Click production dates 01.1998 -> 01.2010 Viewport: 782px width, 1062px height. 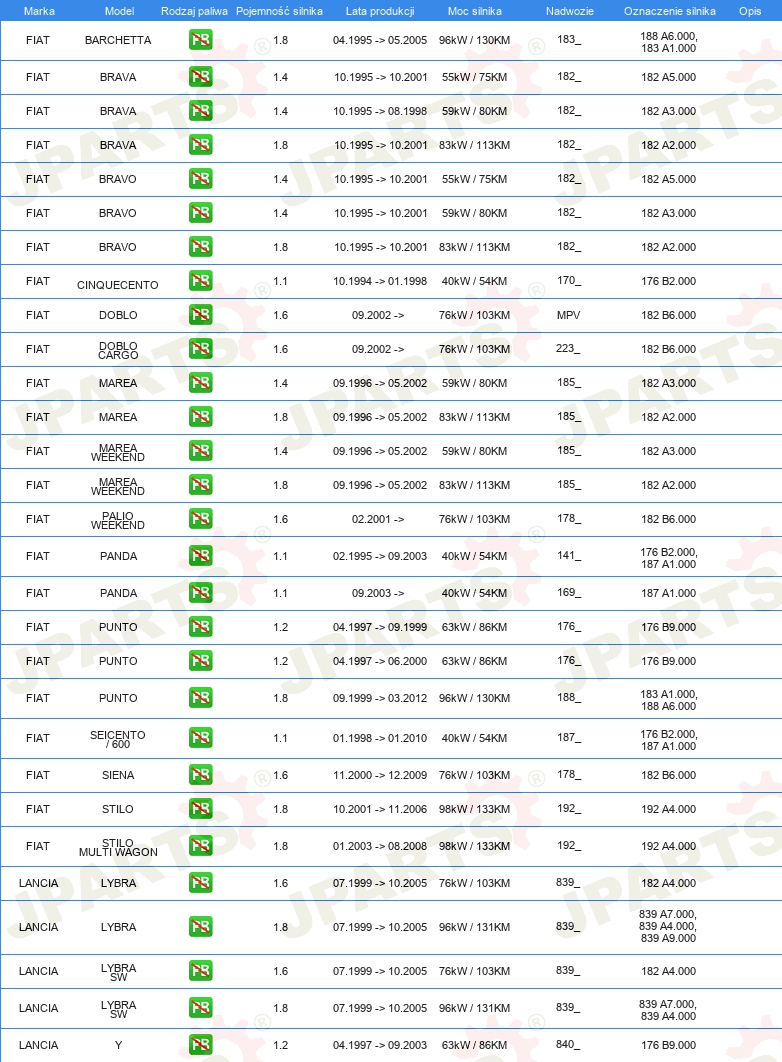(x=380, y=738)
